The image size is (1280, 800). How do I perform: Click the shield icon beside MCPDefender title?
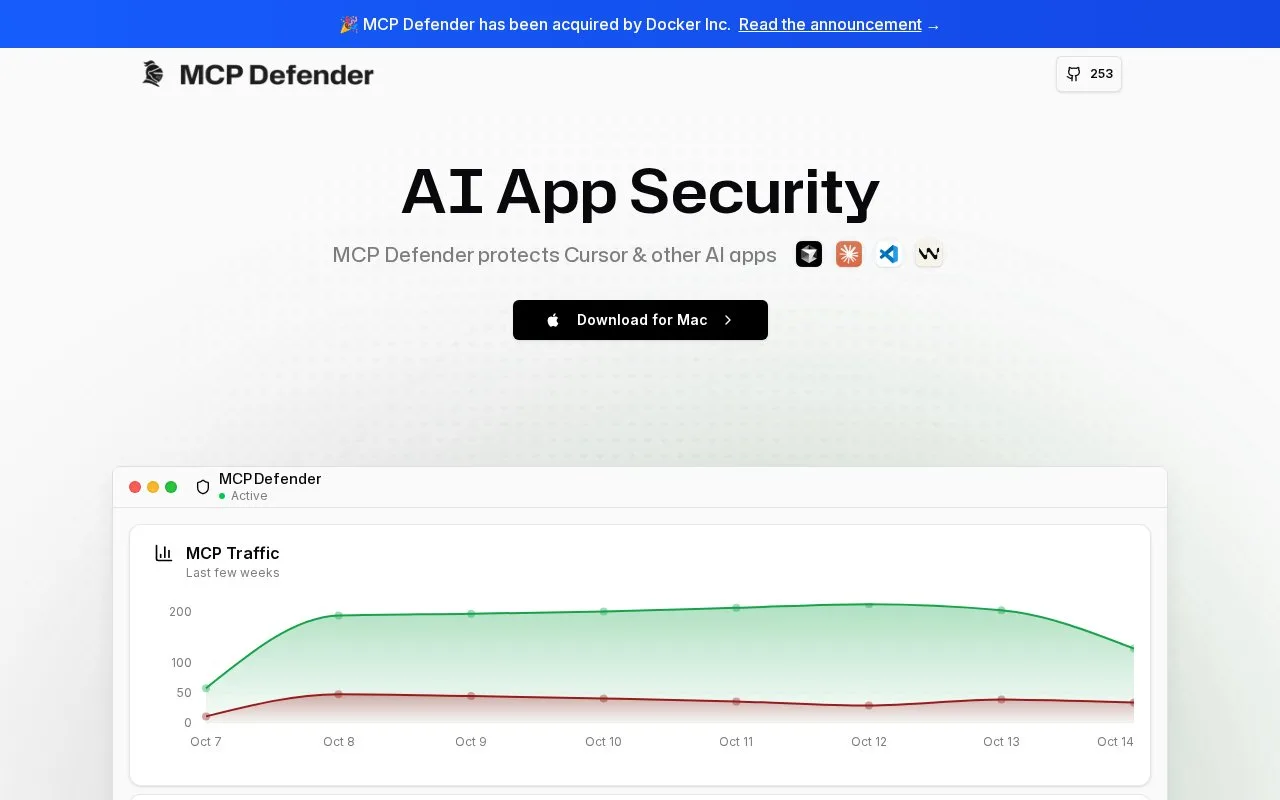(203, 487)
